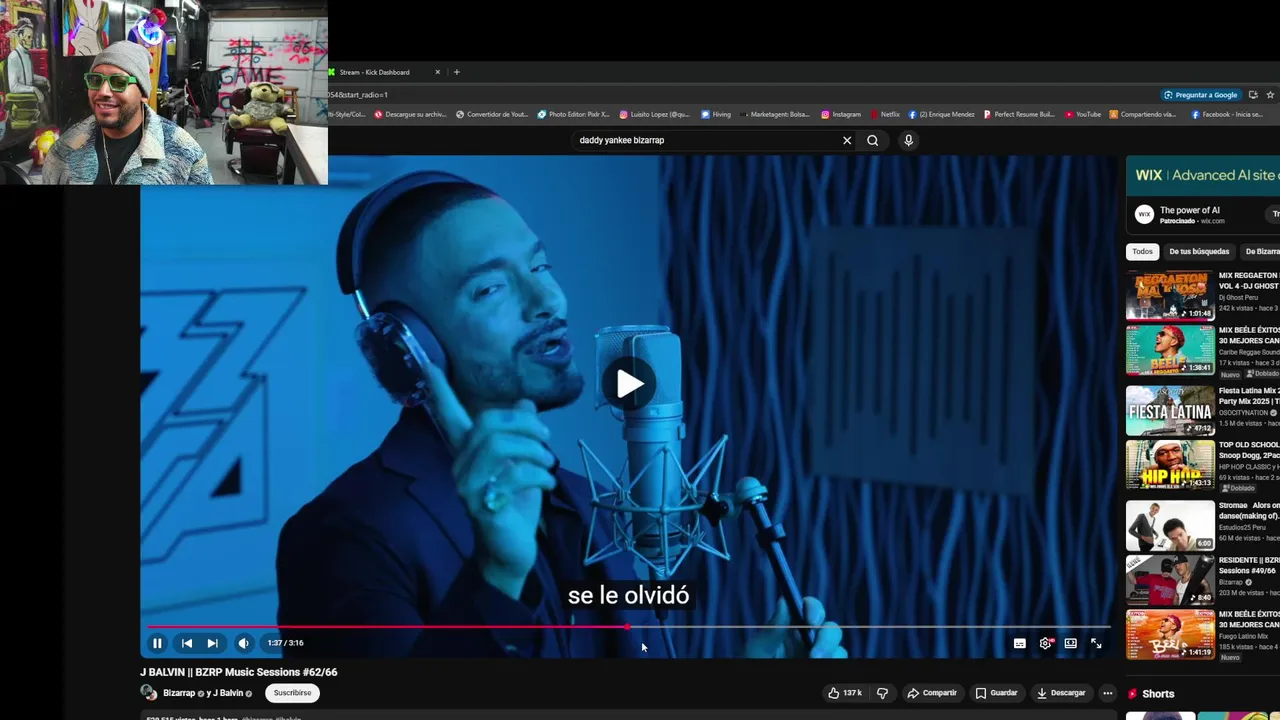Open the Perfect Resume Builder bookmark

(1019, 114)
